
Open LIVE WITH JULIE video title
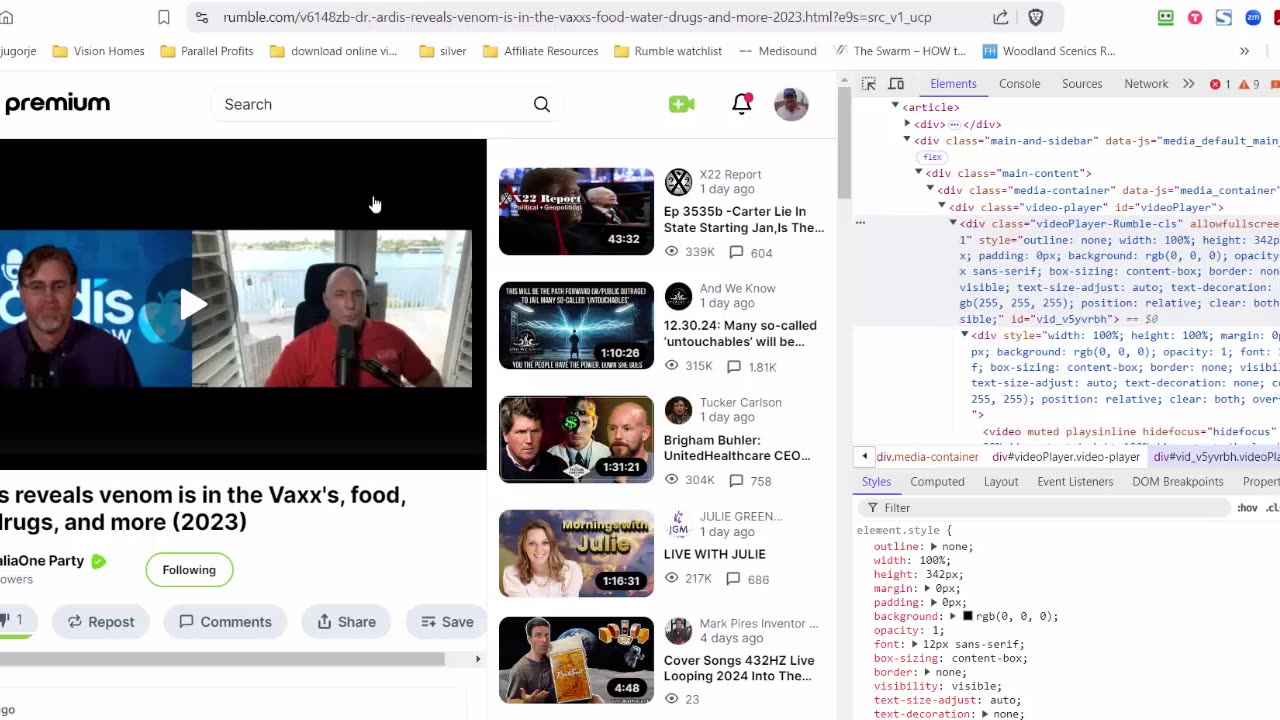pyautogui.click(x=714, y=554)
